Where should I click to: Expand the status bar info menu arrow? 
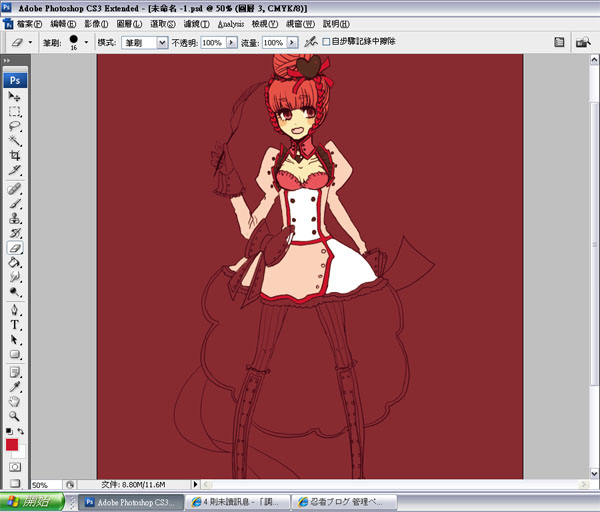196,484
